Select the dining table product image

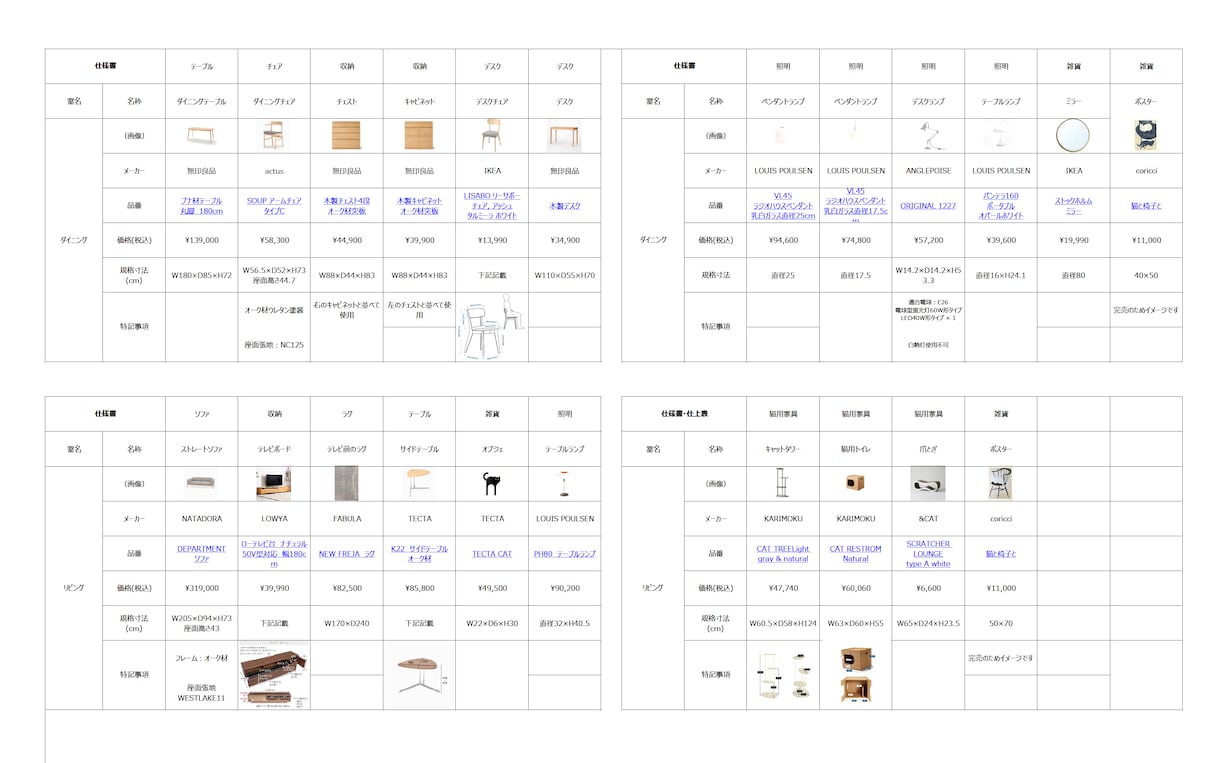pos(201,135)
